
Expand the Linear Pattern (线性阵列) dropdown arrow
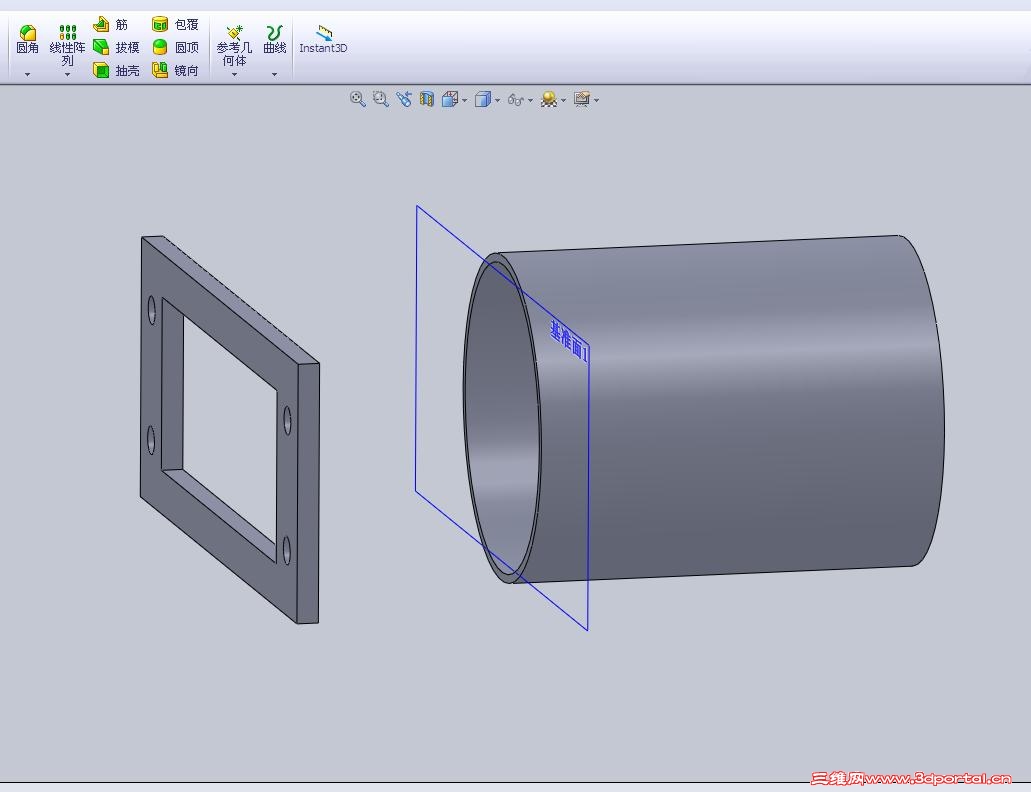(67, 75)
